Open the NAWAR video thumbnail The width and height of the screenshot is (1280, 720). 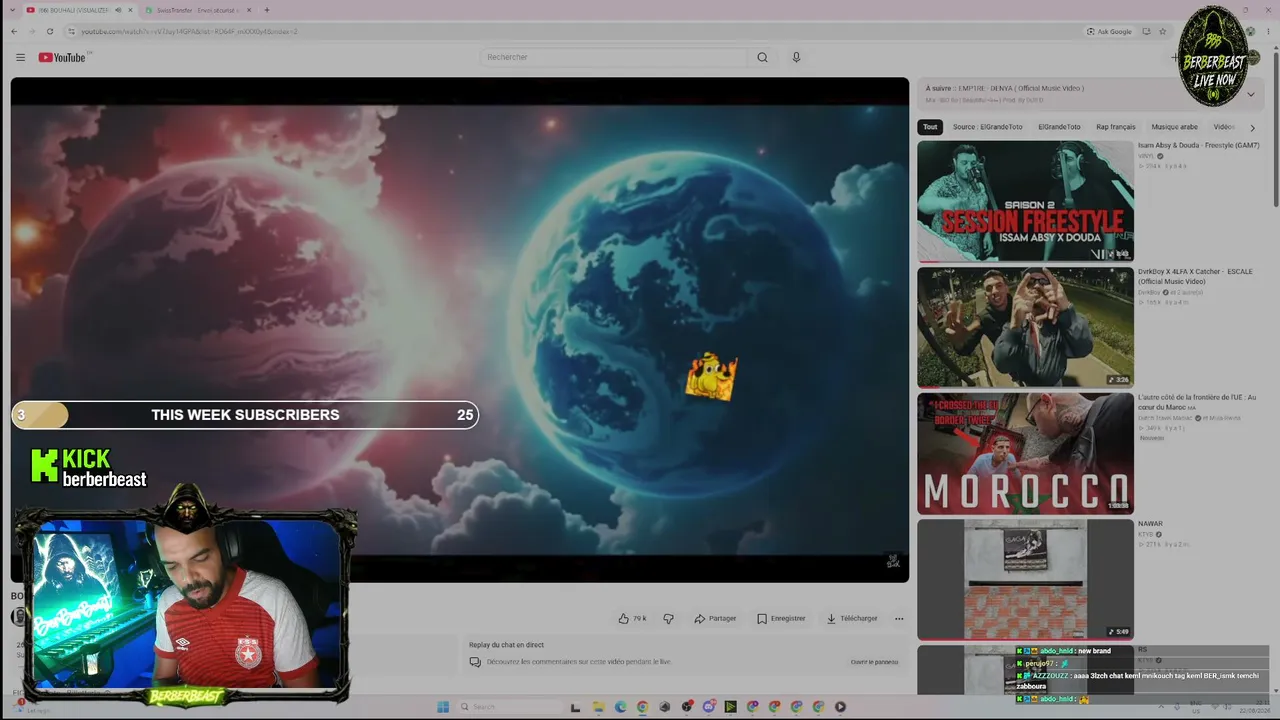pos(1025,579)
